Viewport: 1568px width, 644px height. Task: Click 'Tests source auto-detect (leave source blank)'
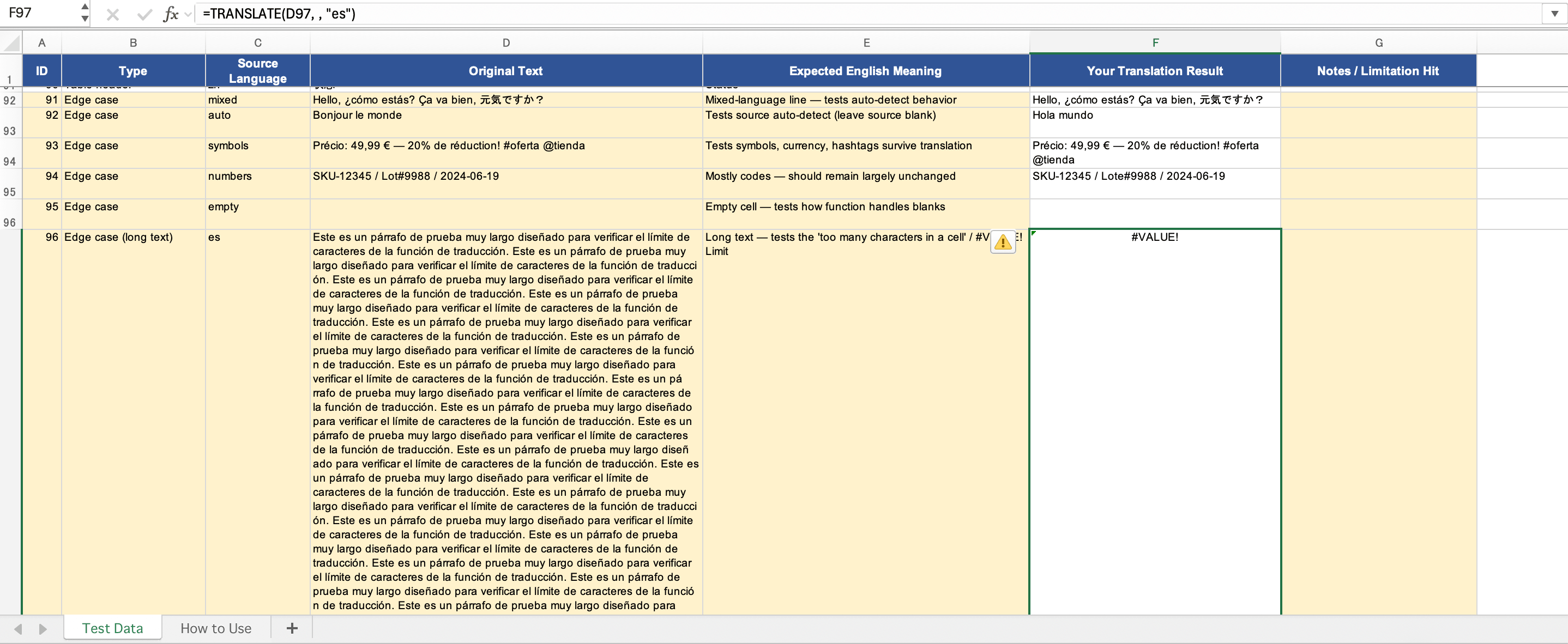(x=866, y=123)
